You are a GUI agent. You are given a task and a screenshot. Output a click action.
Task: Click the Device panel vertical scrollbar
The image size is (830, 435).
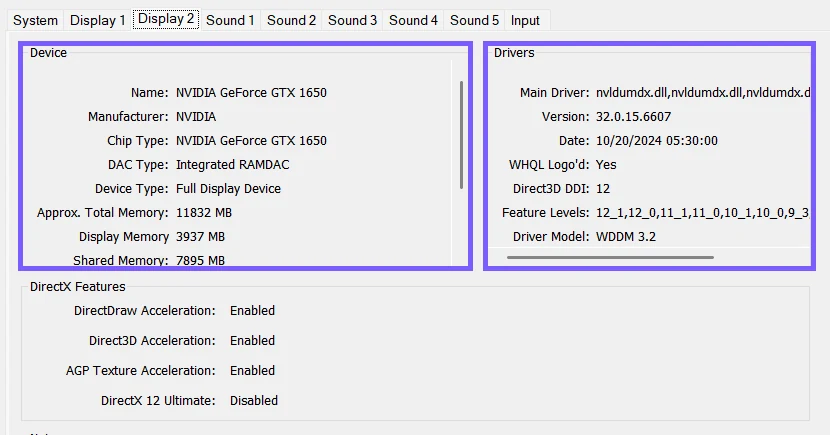pyautogui.click(x=462, y=135)
